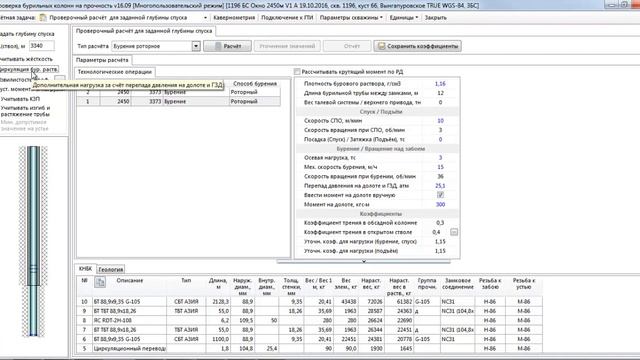Click cumulative weight 26624 in row 8

point(372,320)
